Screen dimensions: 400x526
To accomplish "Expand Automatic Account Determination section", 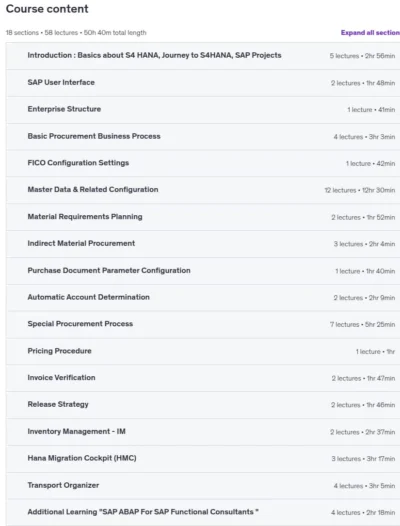I will (203, 298).
